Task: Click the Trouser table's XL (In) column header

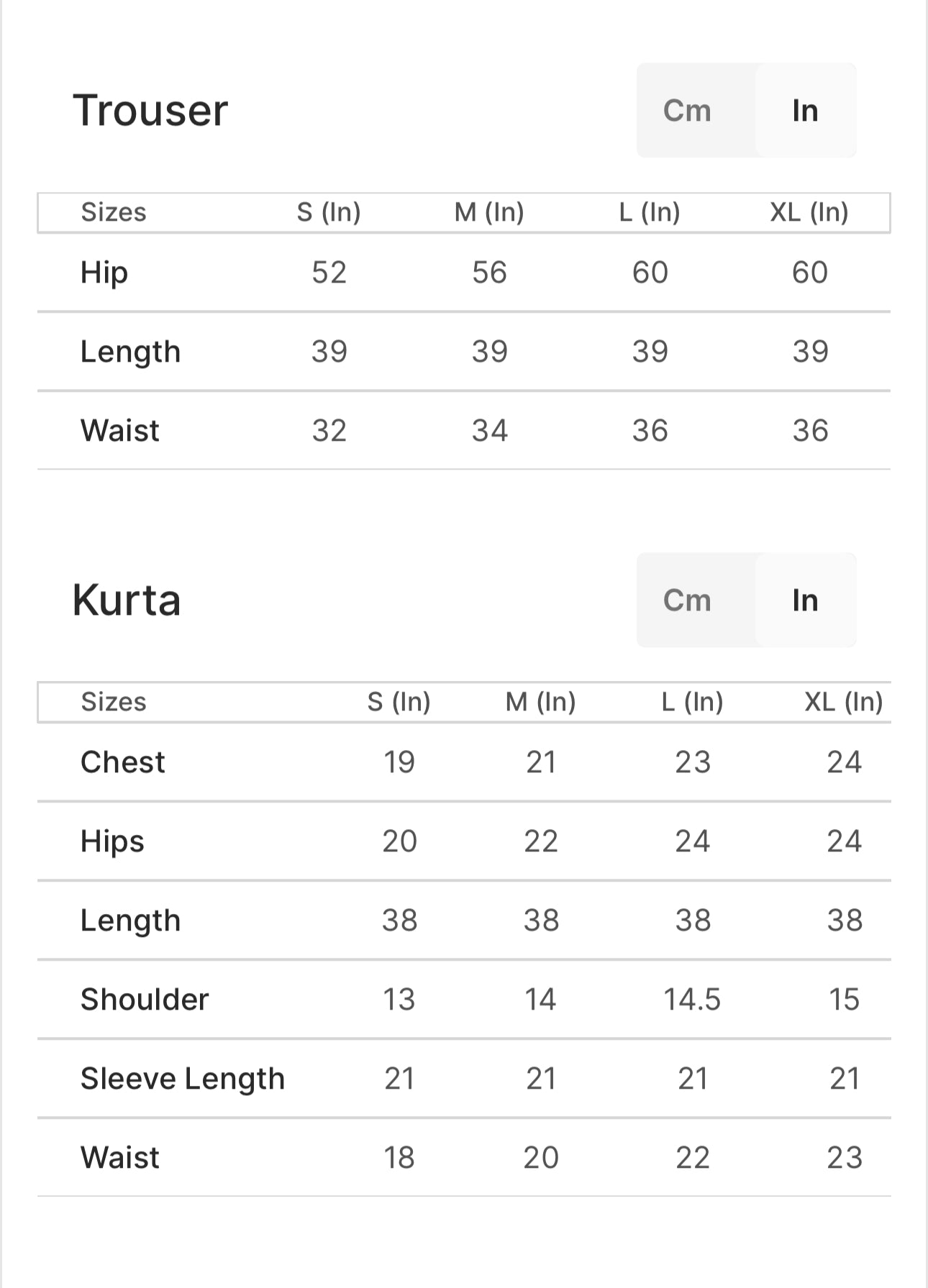Action: click(x=809, y=212)
